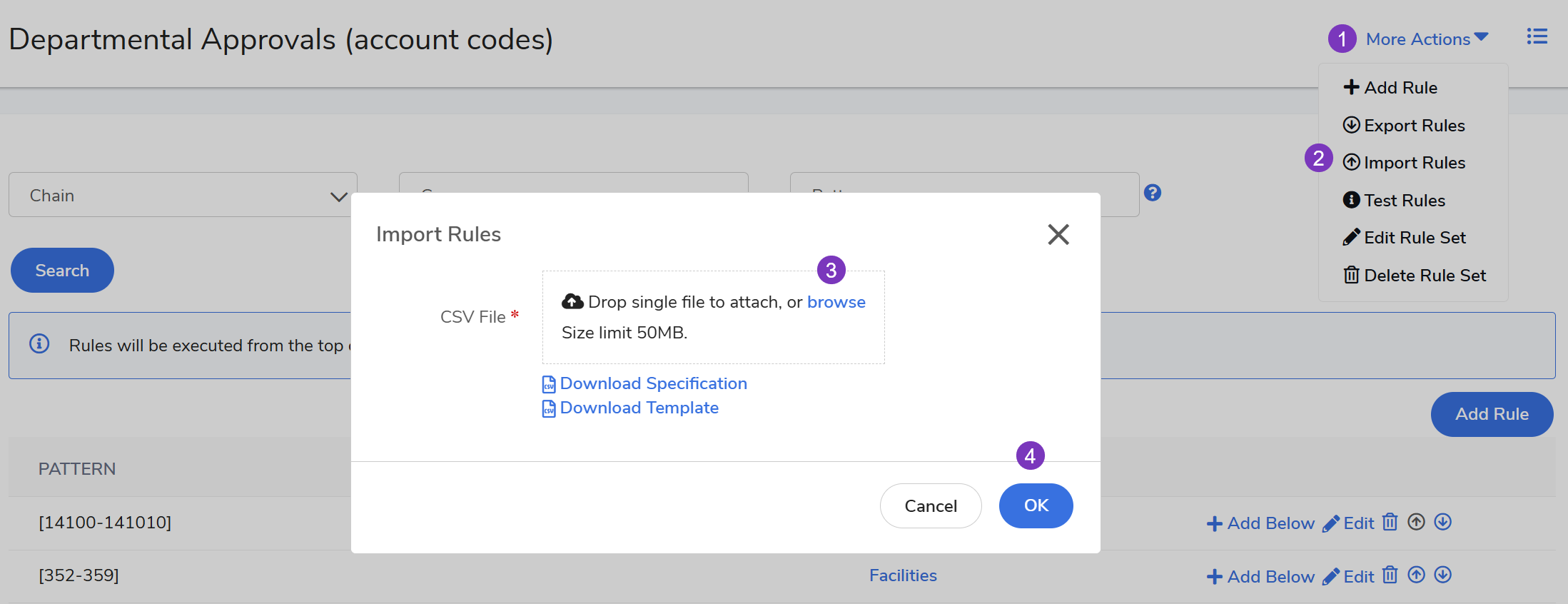Close the Import Rules dialog with X
1568x604 pixels.
[x=1058, y=234]
